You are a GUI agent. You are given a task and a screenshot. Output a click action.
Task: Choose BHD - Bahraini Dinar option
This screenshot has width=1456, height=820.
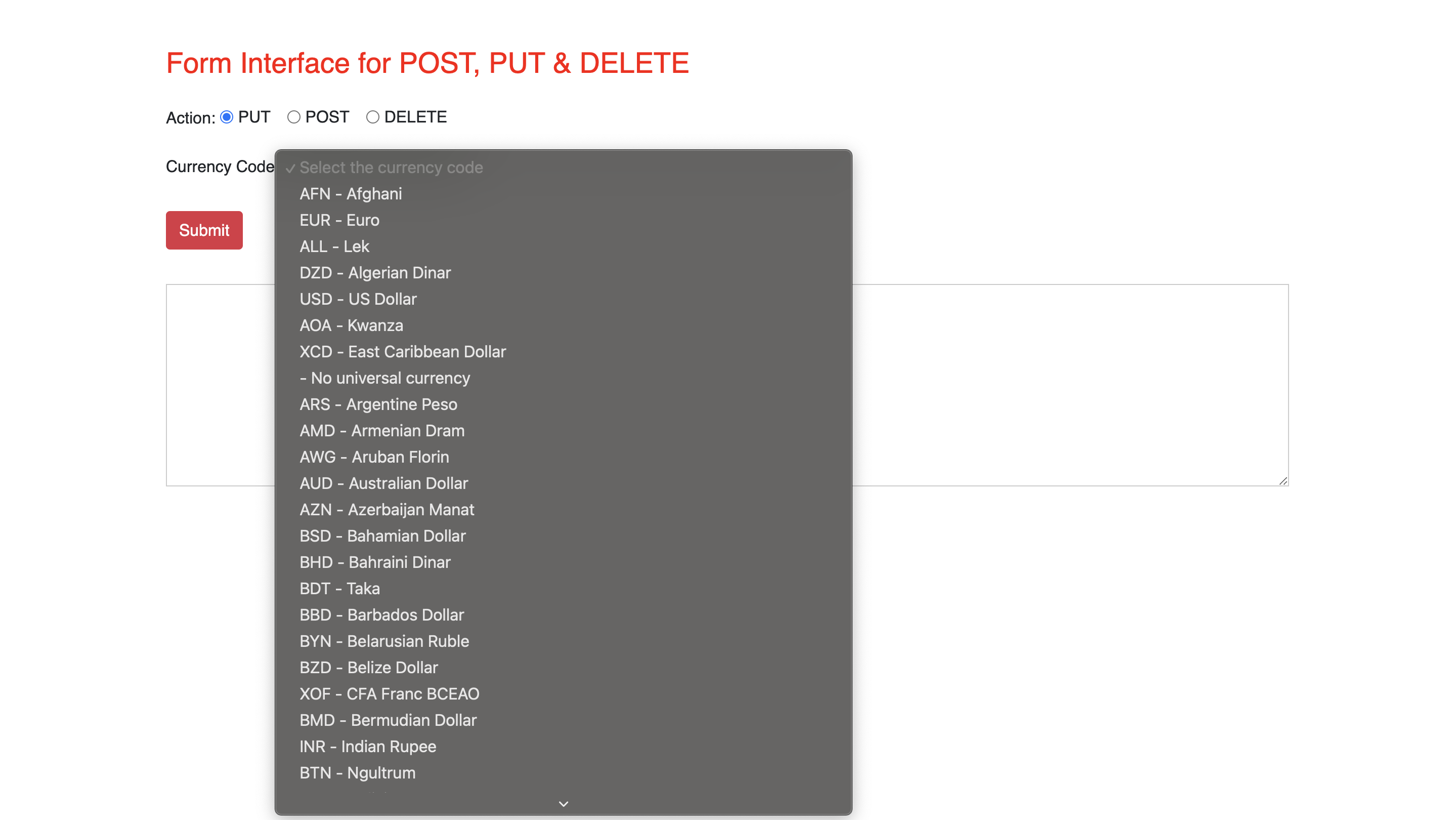[563, 563]
